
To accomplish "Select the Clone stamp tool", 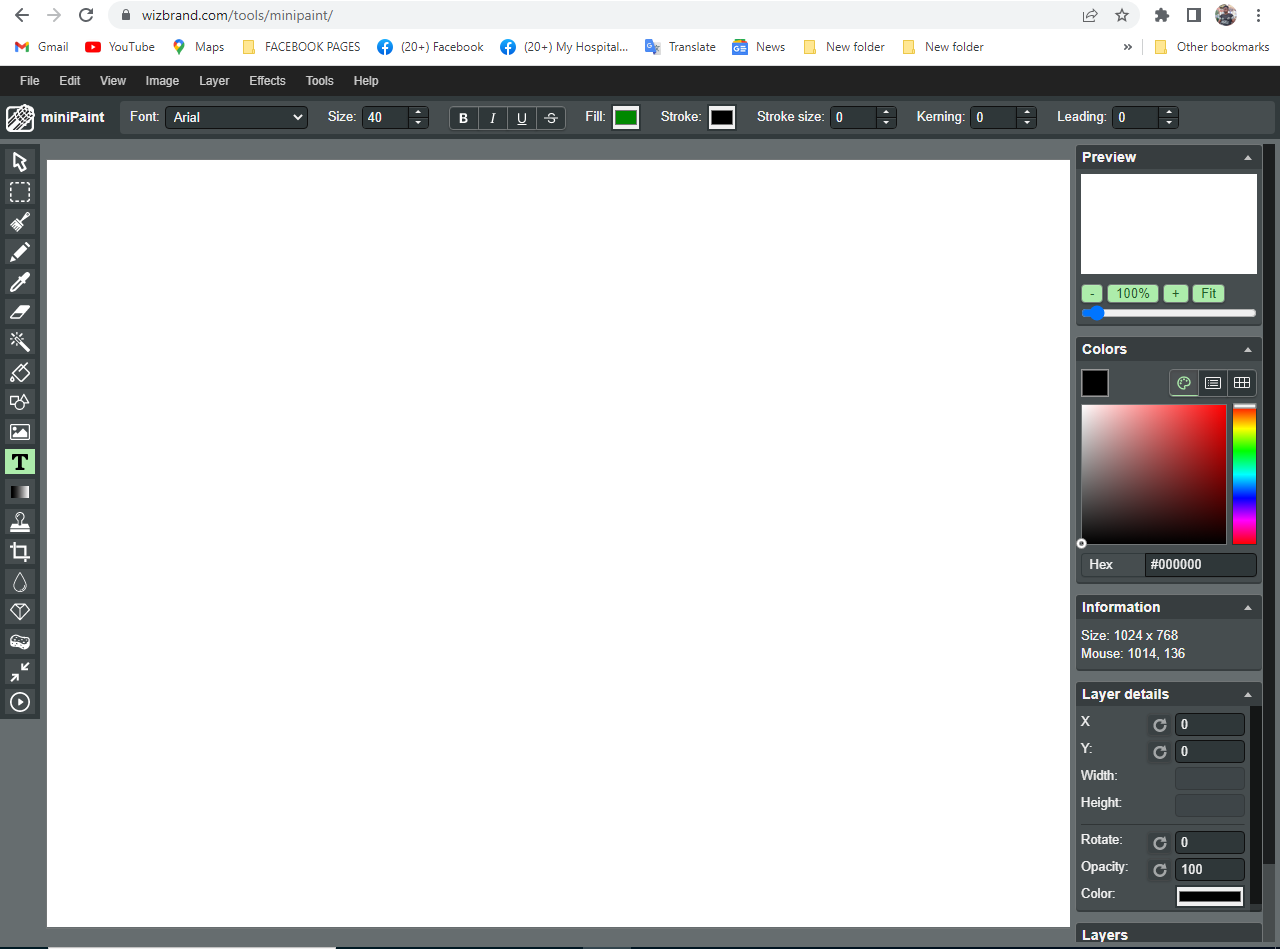I will [x=20, y=521].
